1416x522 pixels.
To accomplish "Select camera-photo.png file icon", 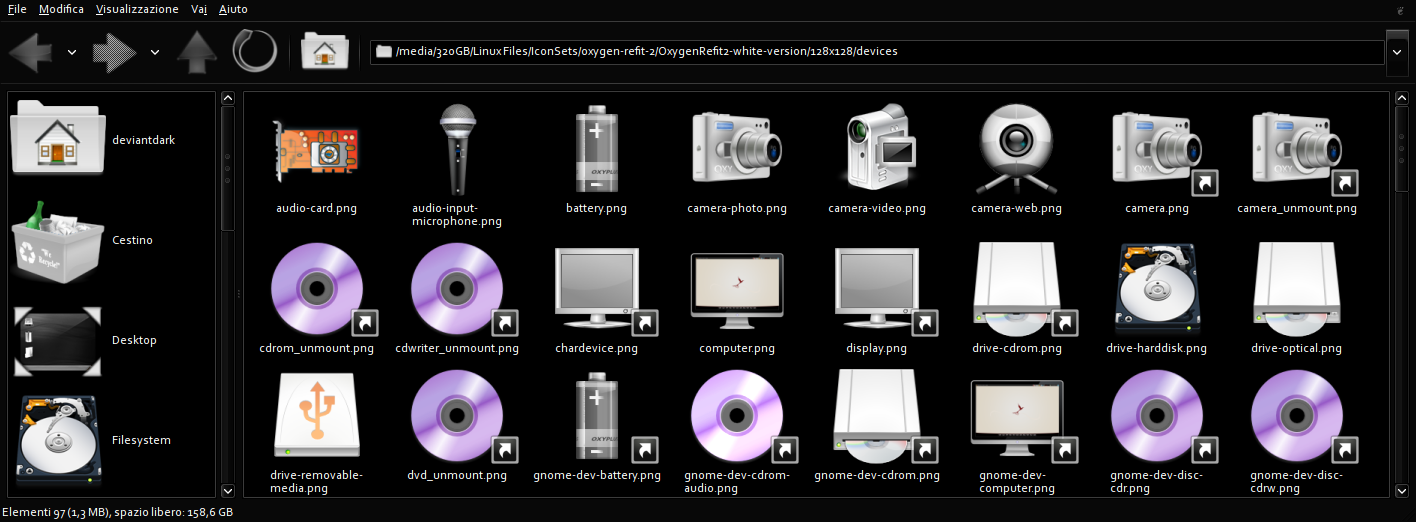I will [x=736, y=149].
